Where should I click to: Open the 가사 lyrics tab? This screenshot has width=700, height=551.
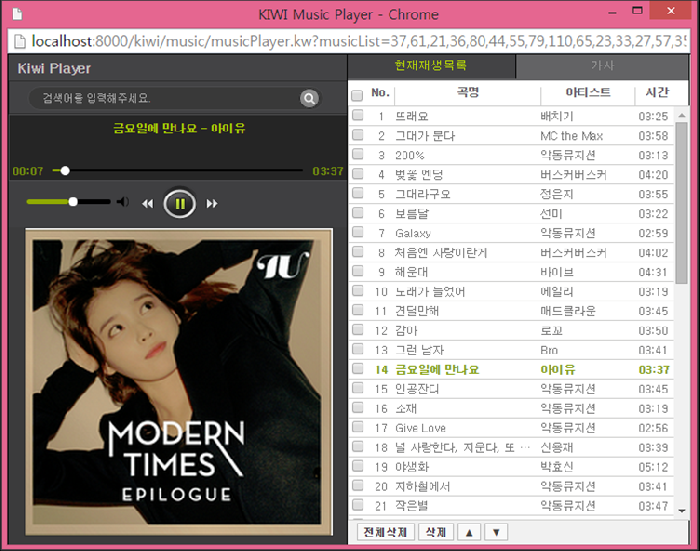pos(602,66)
